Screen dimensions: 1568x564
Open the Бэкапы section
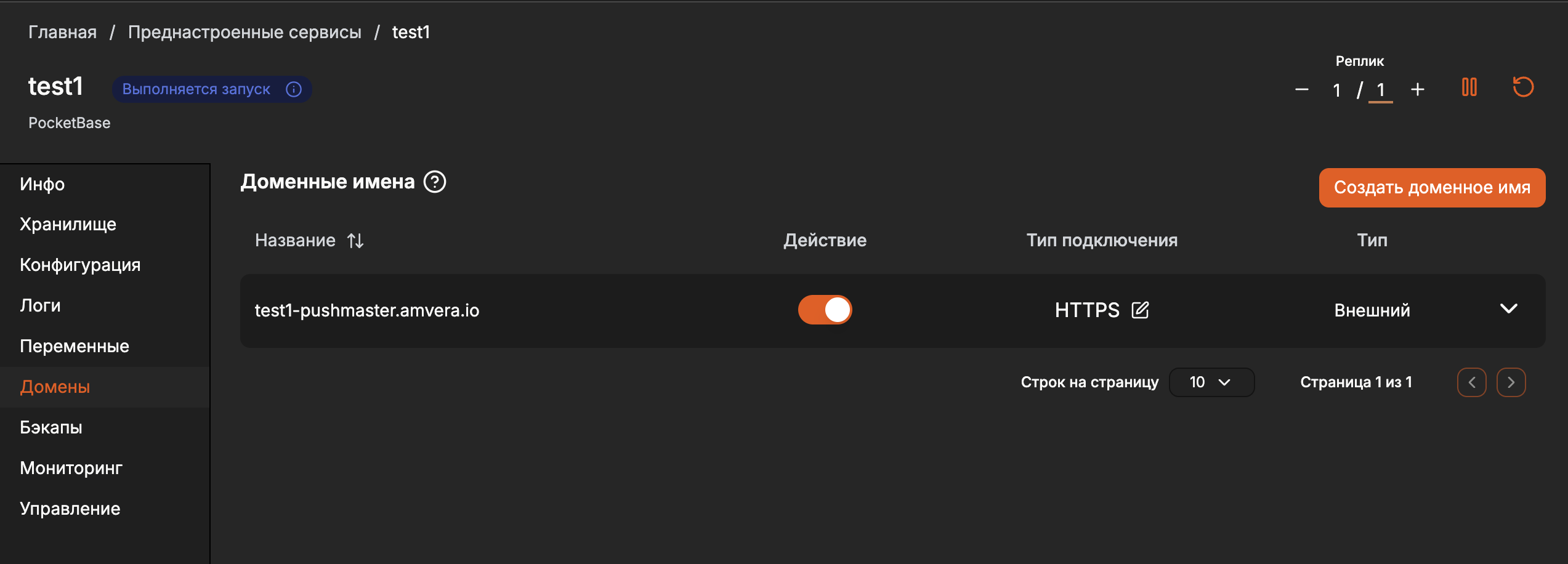click(x=51, y=427)
